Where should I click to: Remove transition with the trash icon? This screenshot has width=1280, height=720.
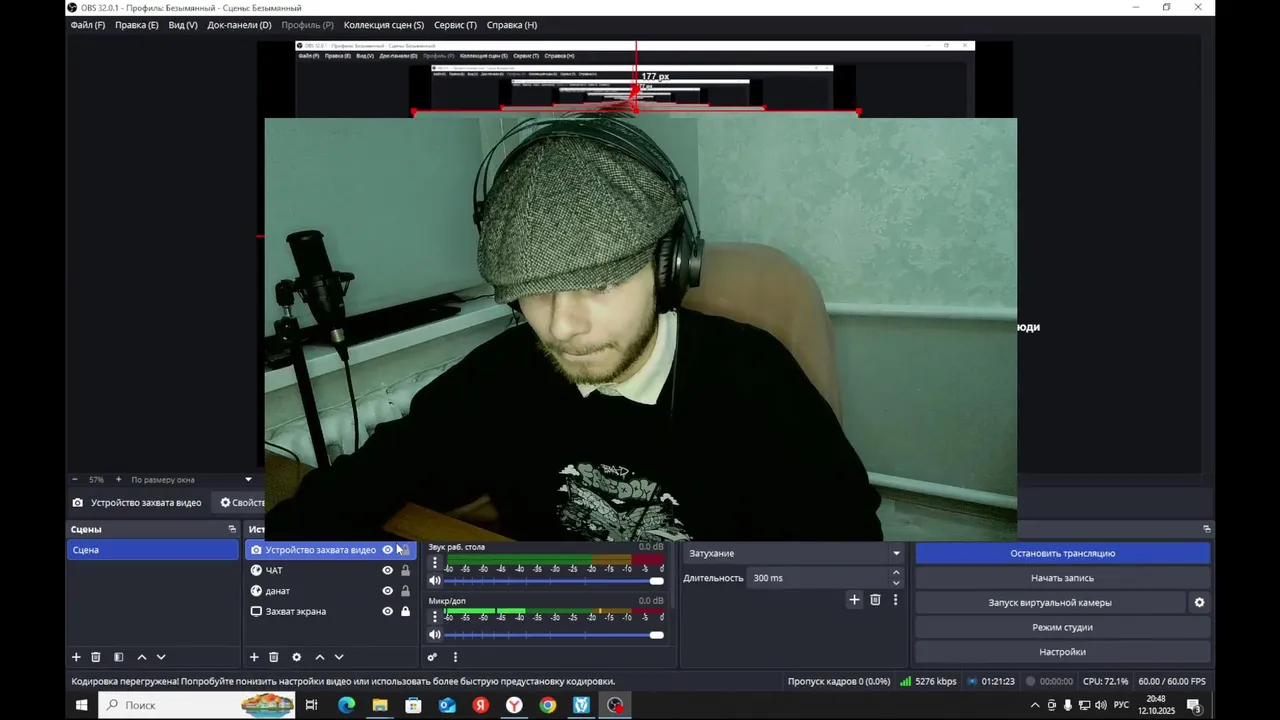coord(875,600)
